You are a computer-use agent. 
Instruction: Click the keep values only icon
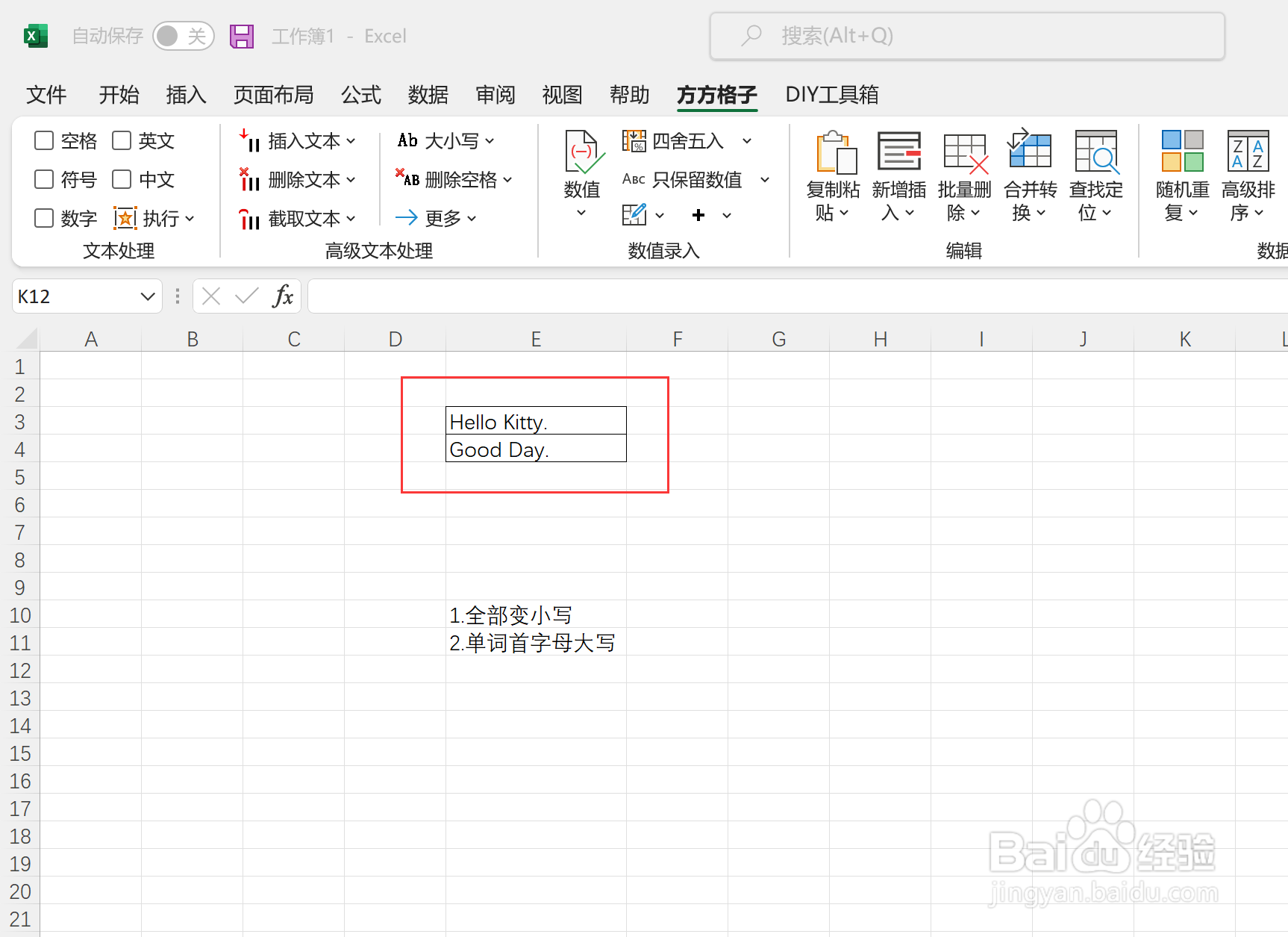634,179
